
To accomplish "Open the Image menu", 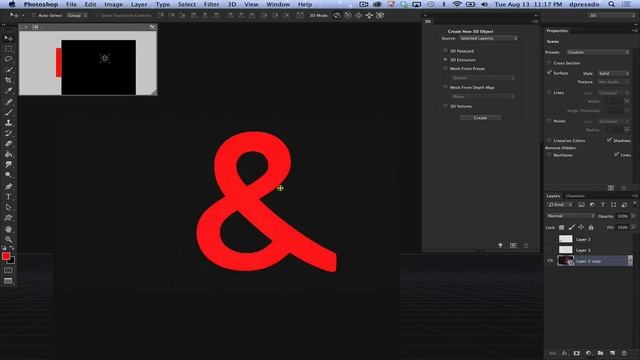I will coord(113,4).
